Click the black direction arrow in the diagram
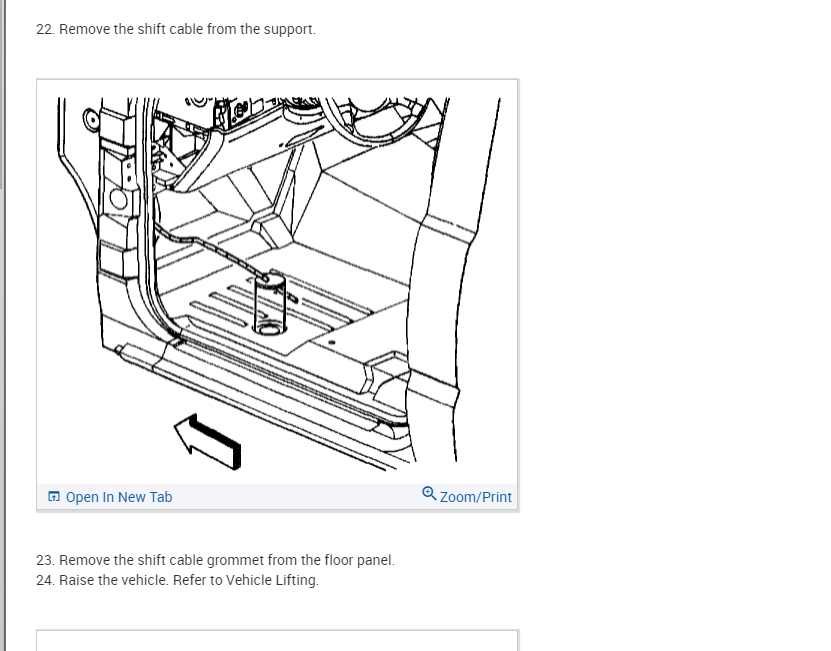831x651 pixels. point(208,443)
